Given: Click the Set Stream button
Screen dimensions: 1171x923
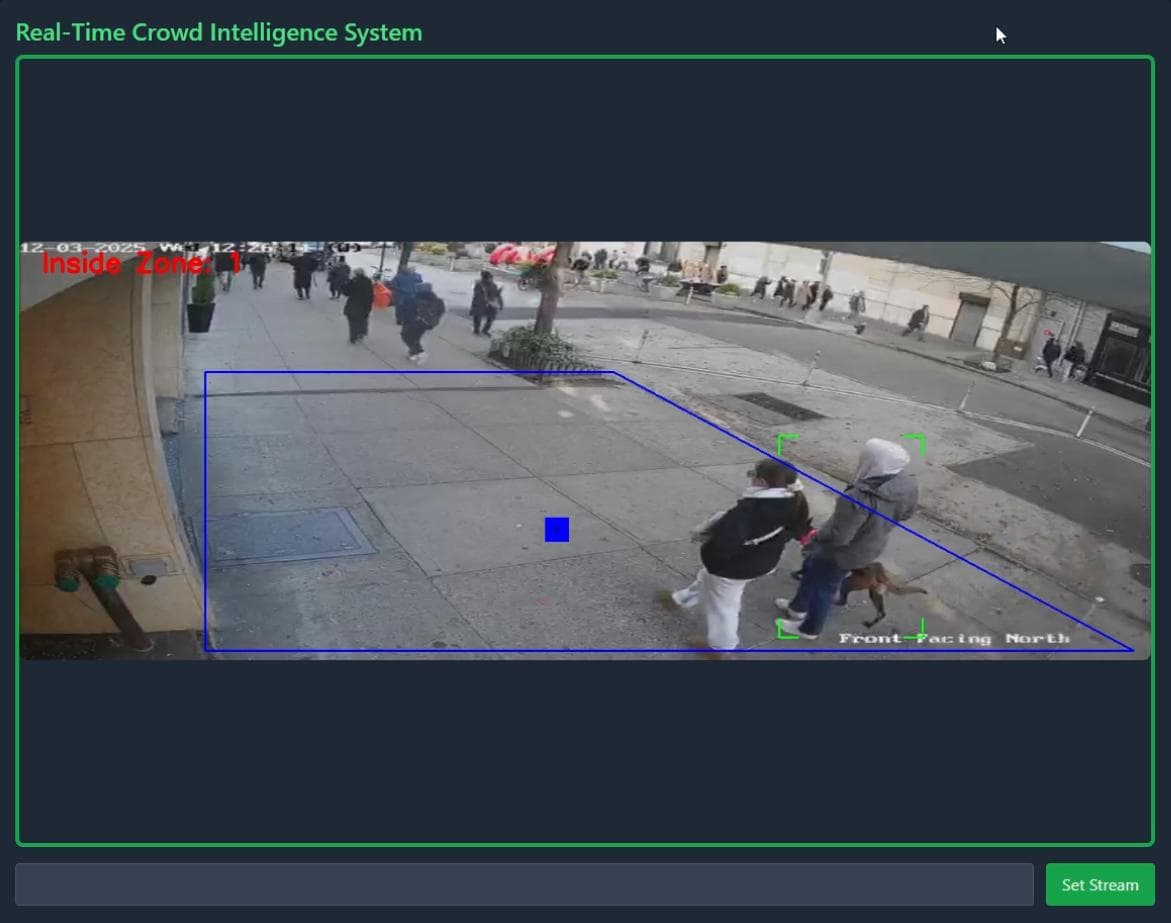Looking at the screenshot, I should click(x=1099, y=884).
